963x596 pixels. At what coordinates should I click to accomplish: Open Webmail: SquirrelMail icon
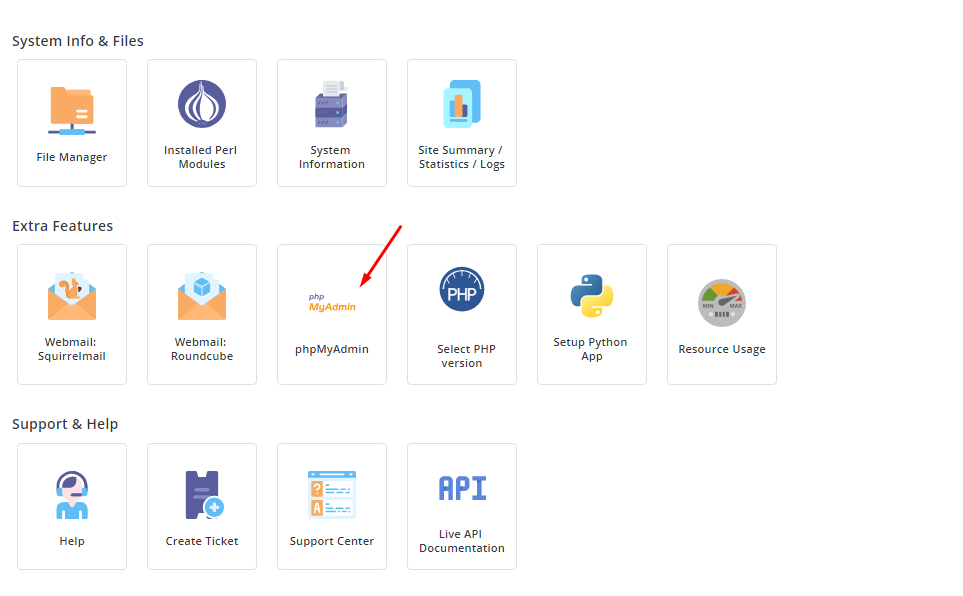point(71,294)
